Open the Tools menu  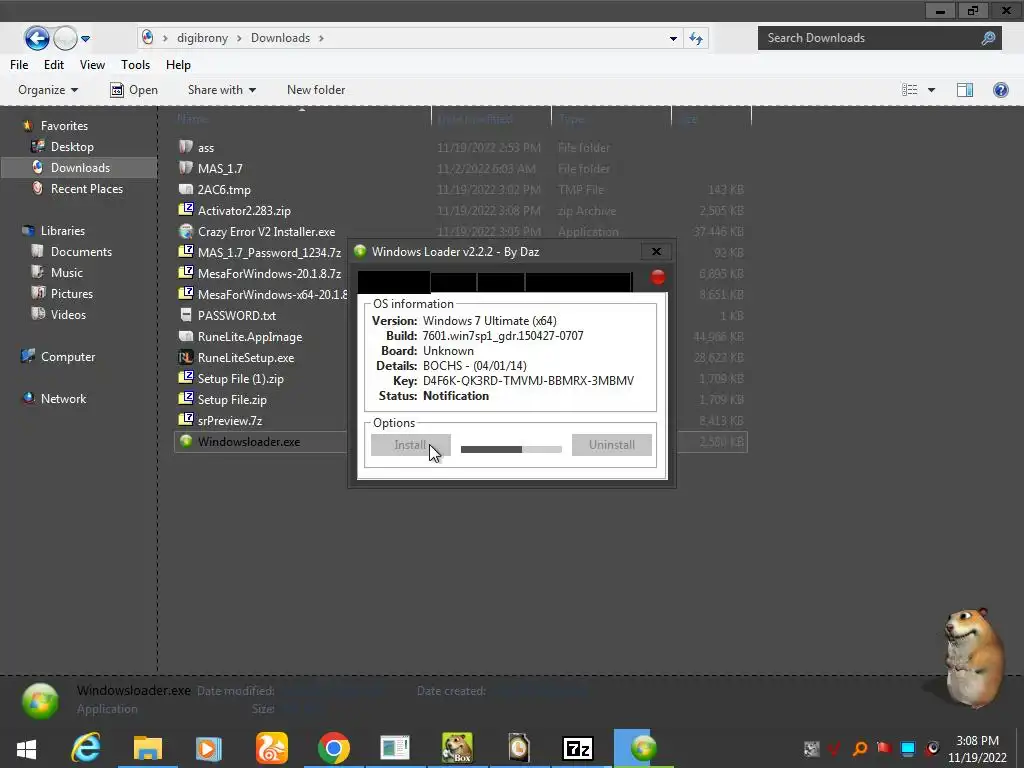(135, 65)
